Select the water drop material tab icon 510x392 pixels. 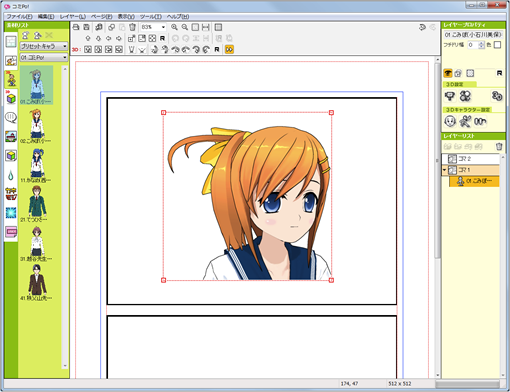point(11,175)
